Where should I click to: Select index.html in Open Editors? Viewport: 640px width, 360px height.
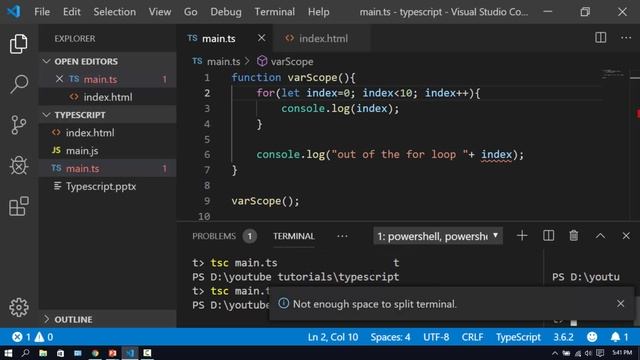click(x=108, y=97)
